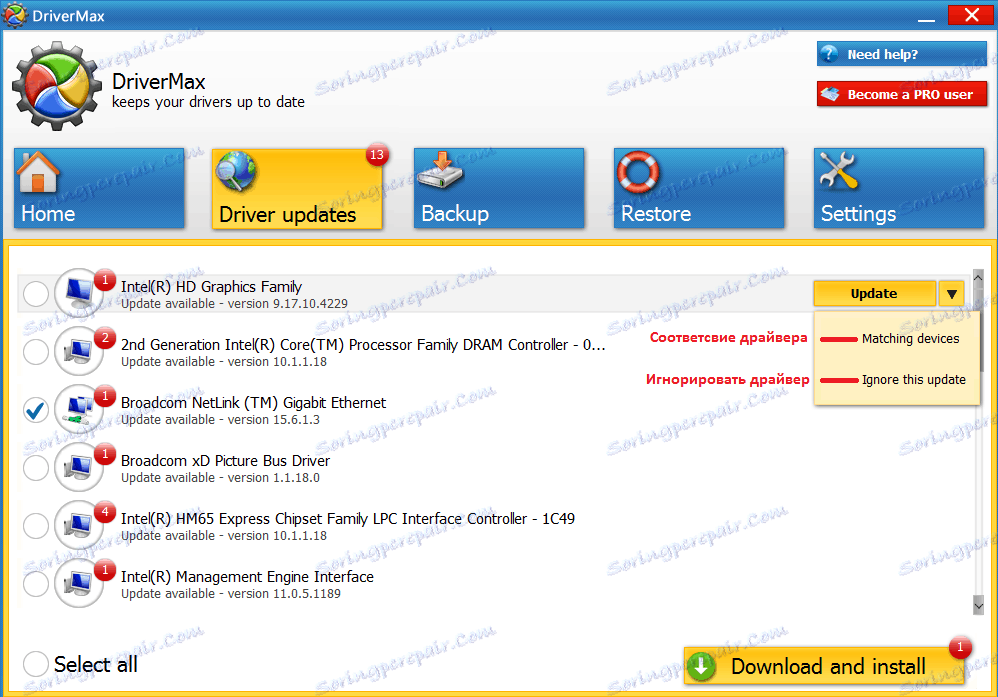Click the Settings wrench screwdriver icon

(838, 171)
